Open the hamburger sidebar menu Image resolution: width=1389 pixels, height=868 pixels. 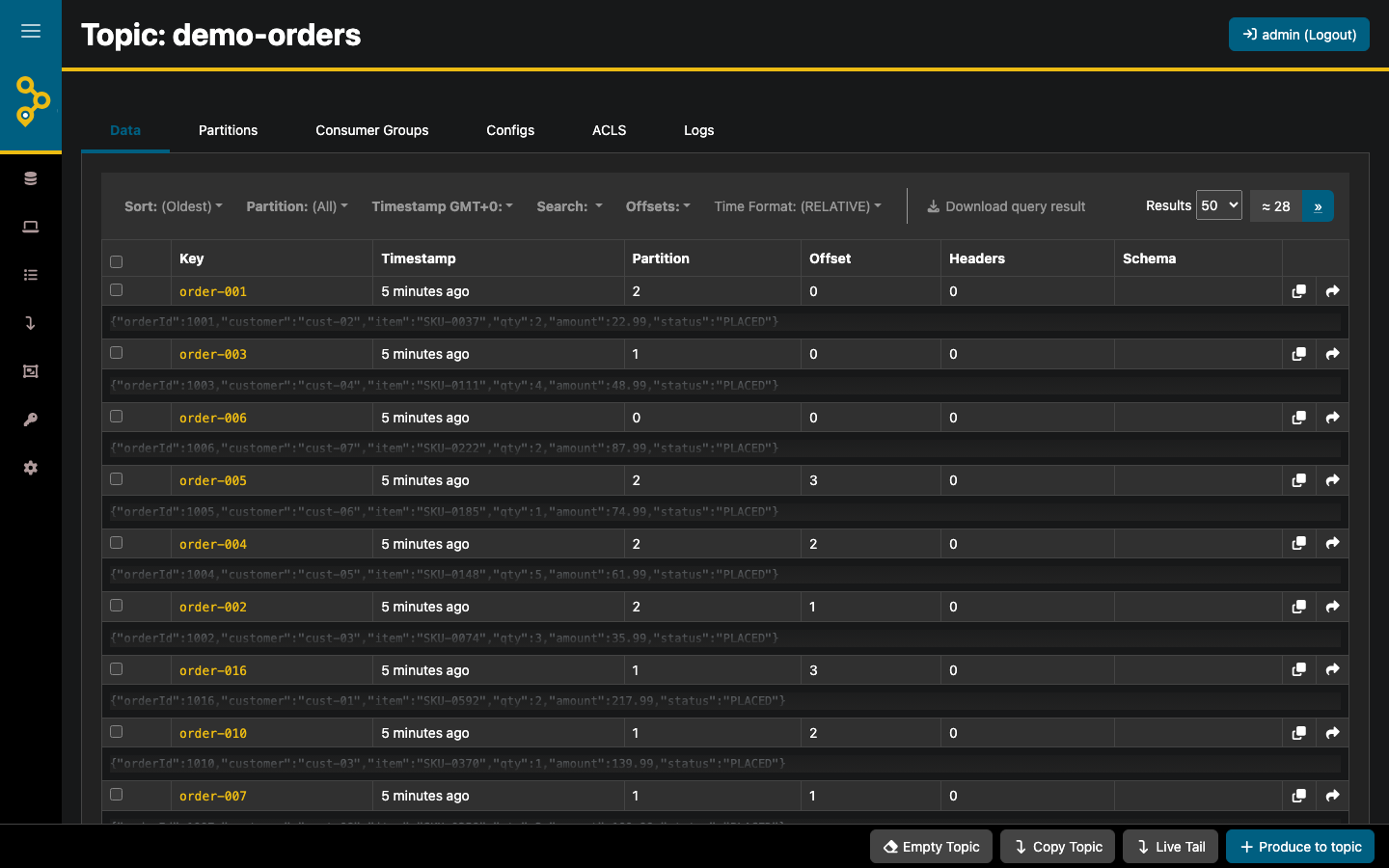[x=31, y=31]
